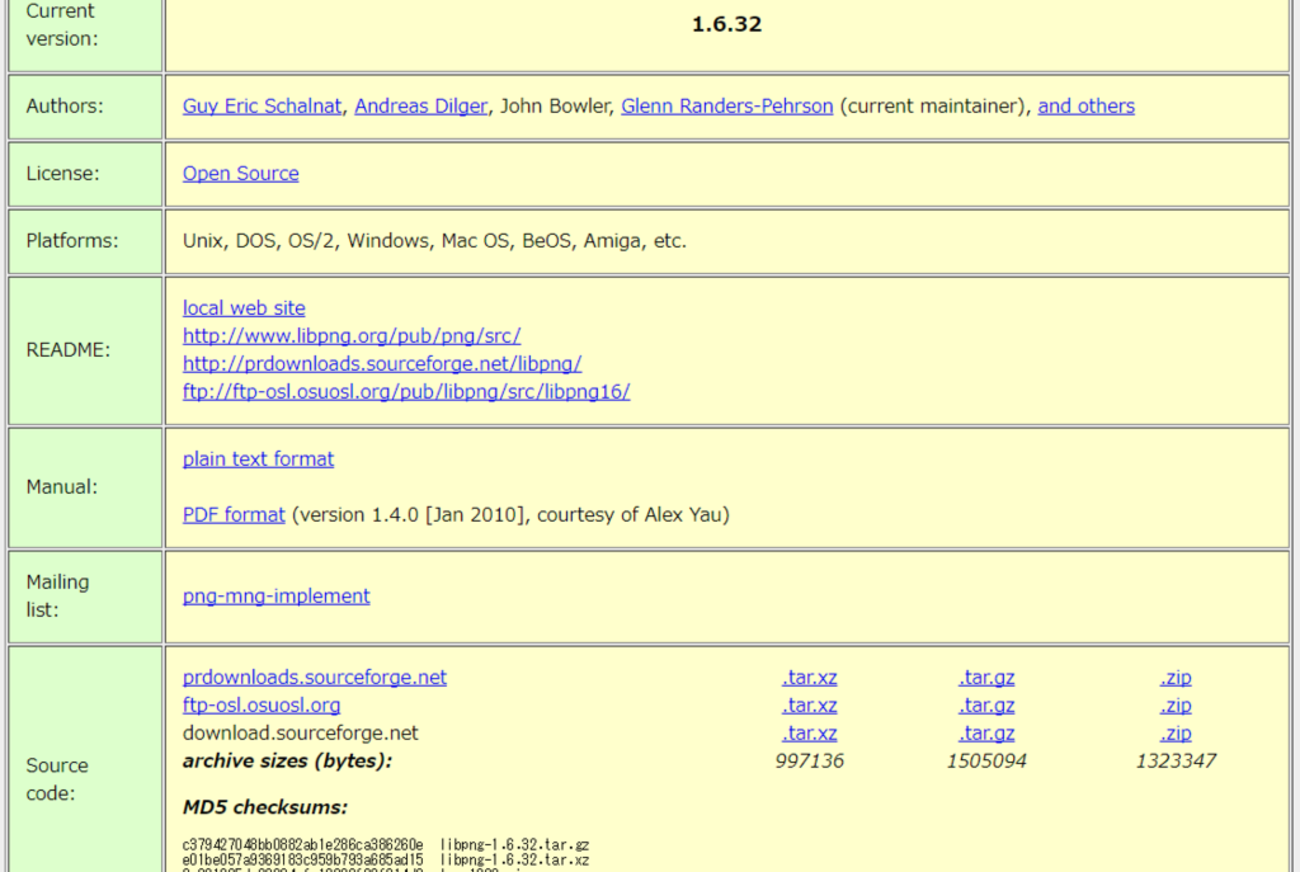Click the author name John Bowler
Image resolution: width=1300 pixels, height=872 pixels.
click(554, 106)
